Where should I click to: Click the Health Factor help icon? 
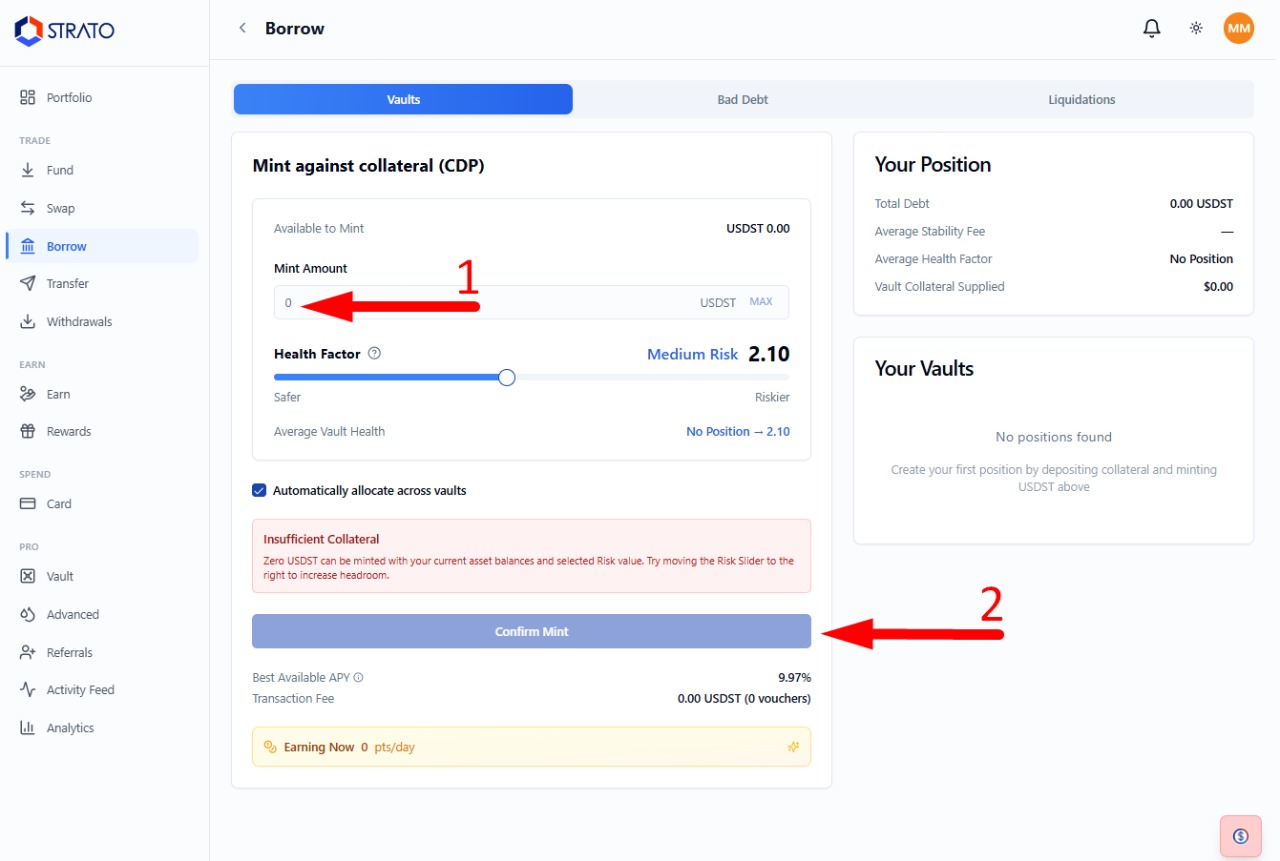375,353
